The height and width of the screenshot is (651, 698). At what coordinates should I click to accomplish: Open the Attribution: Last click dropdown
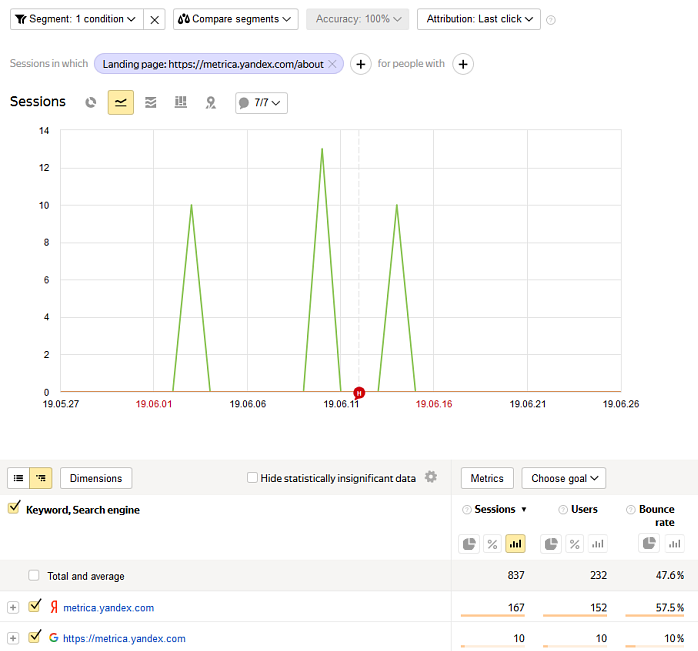[478, 19]
